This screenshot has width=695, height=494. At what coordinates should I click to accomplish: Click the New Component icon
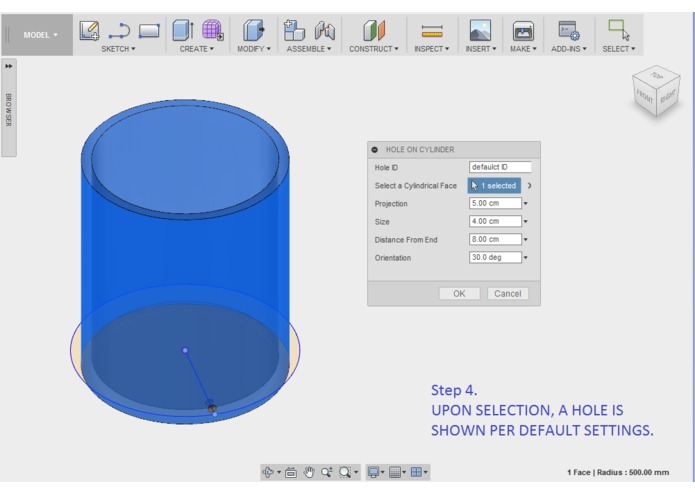coord(294,30)
